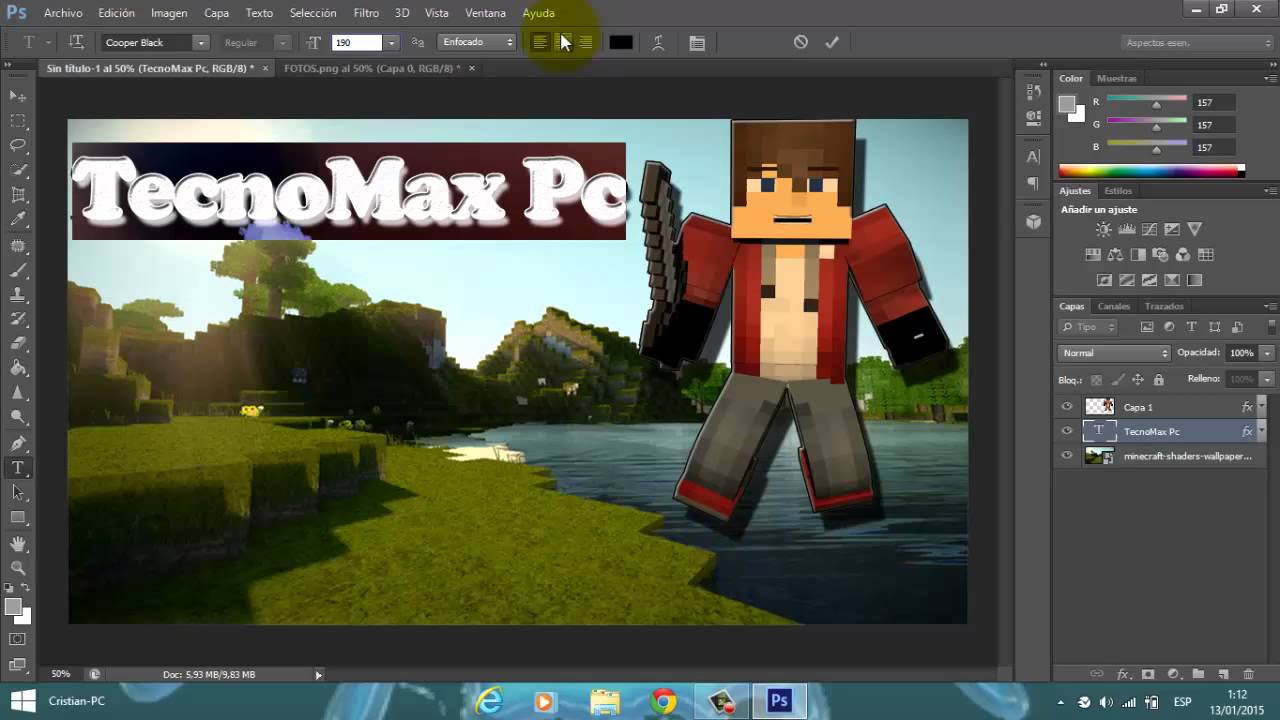
Task: Switch to the Canales tab
Action: (1114, 306)
